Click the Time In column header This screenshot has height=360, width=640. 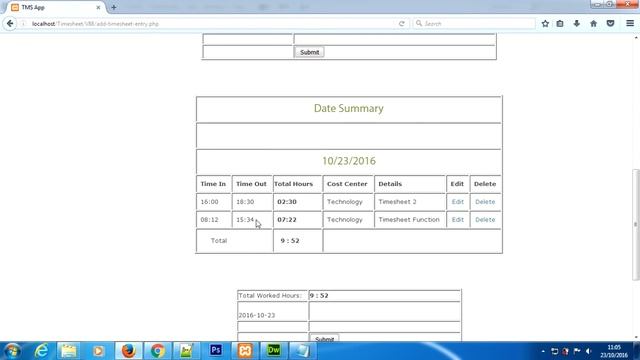[213, 184]
